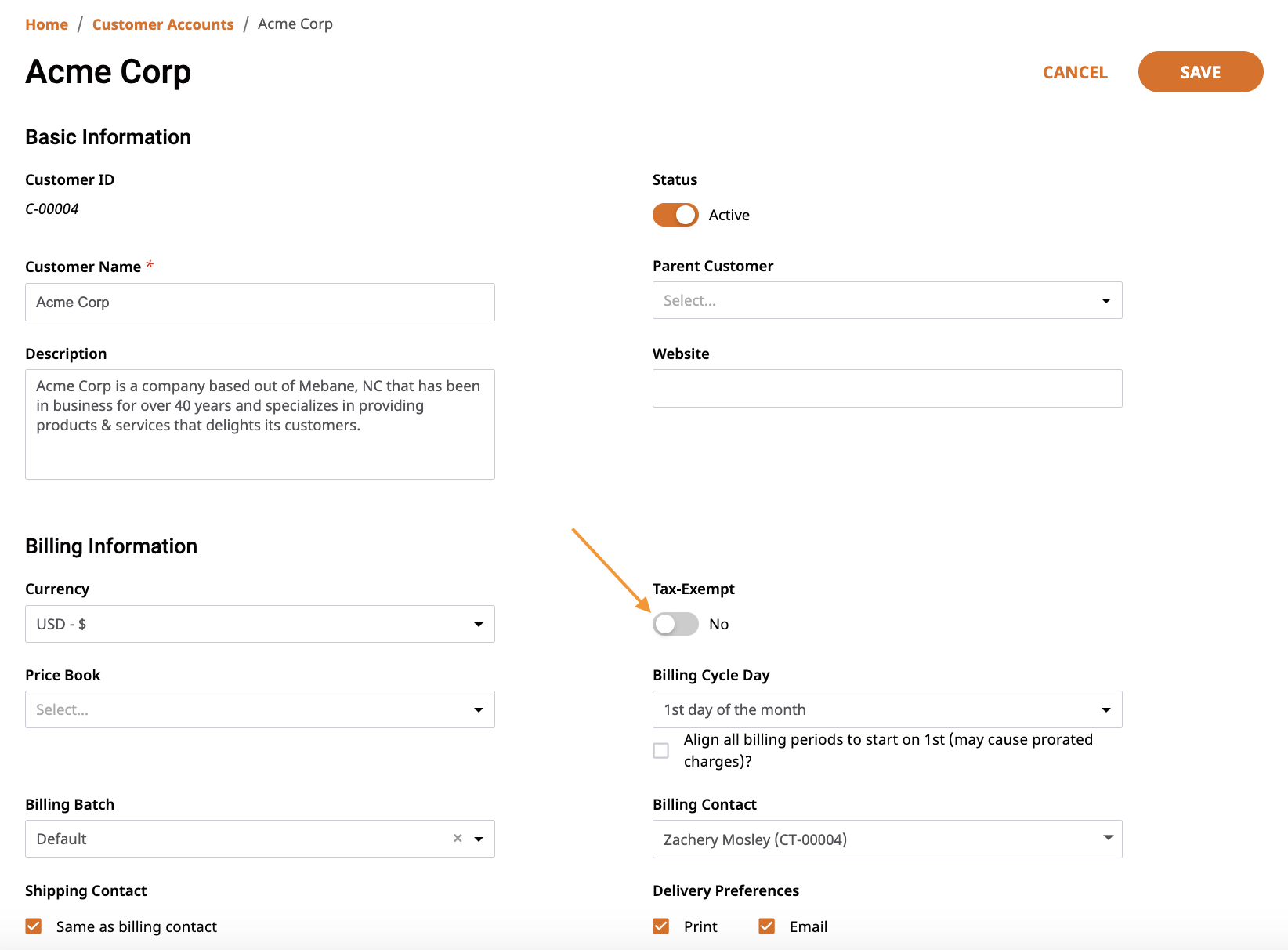Open the Currency USD dropdown

[x=260, y=624]
